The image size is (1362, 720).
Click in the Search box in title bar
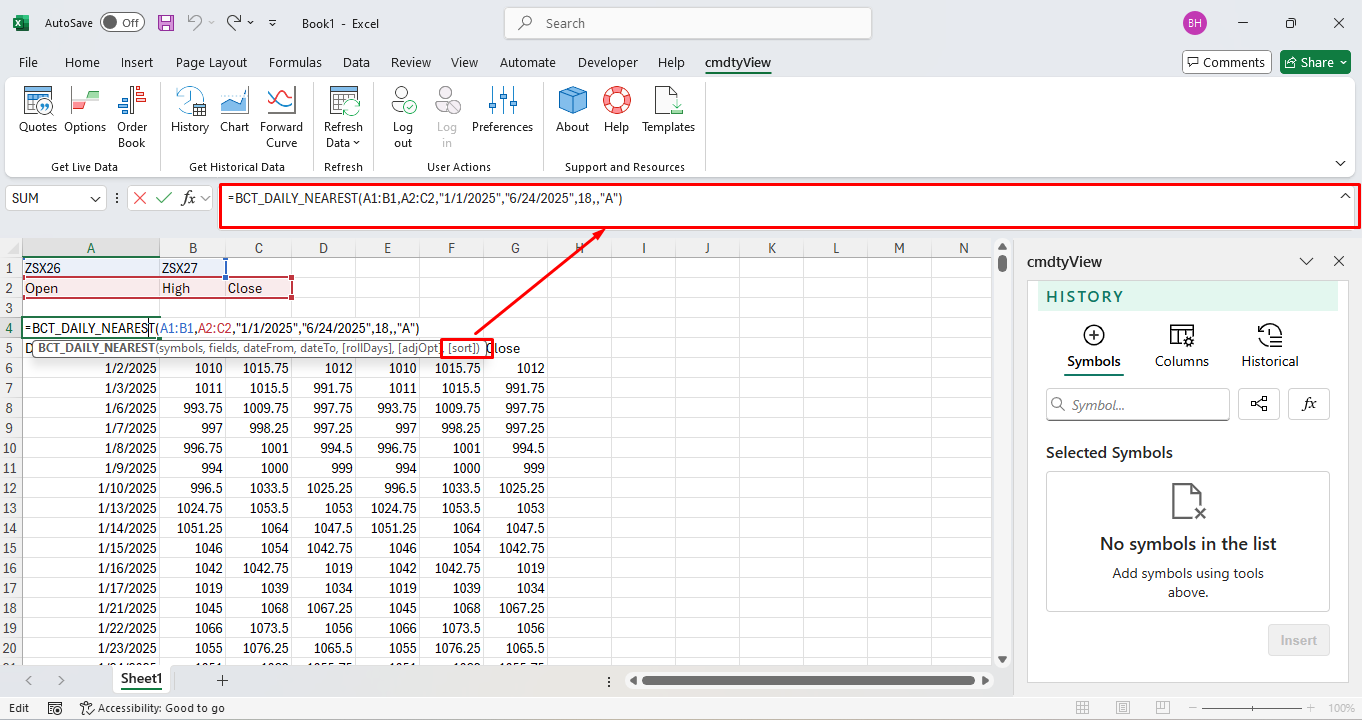click(688, 23)
